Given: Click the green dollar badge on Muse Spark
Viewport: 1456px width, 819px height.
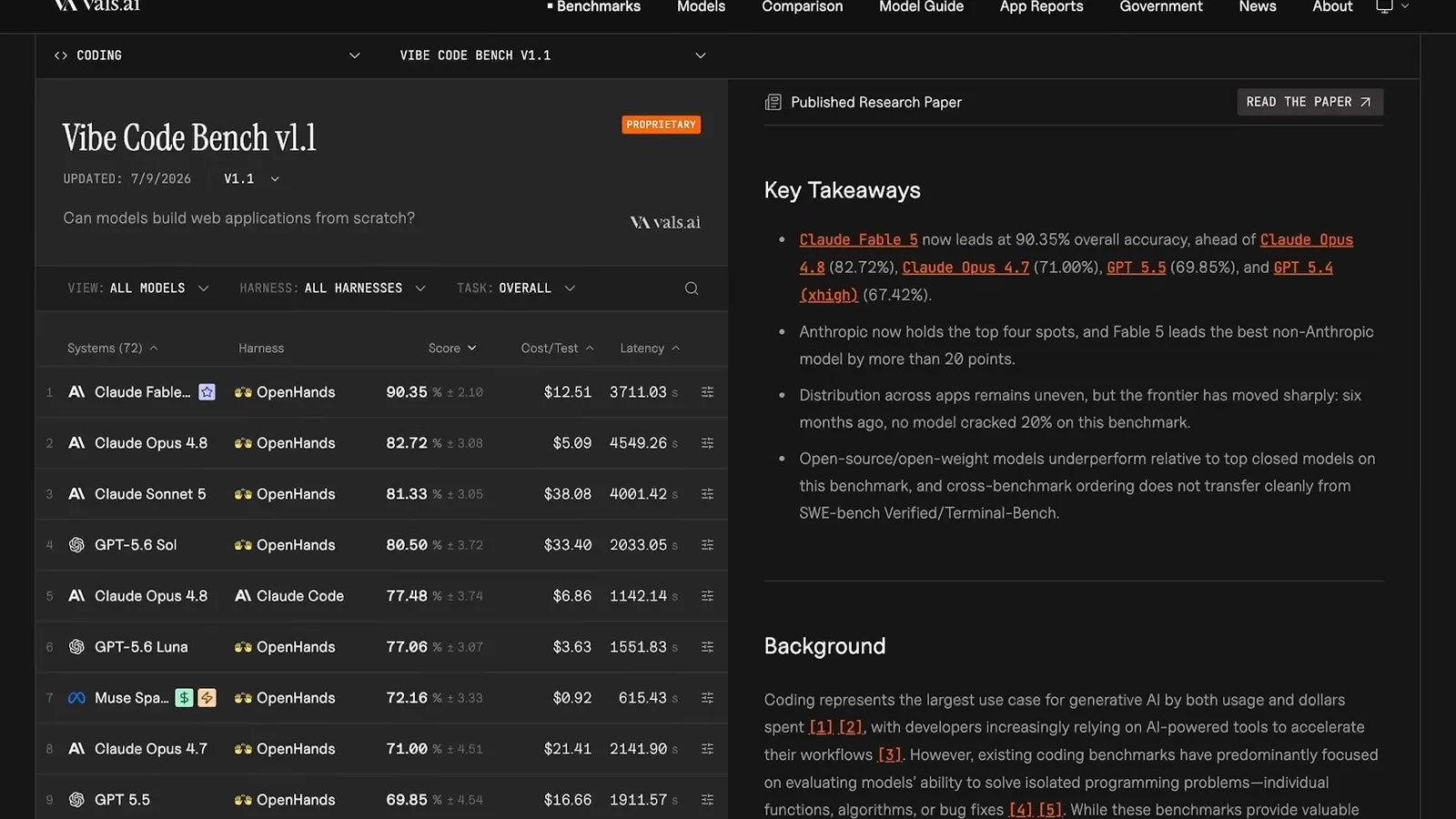Looking at the screenshot, I should (x=184, y=698).
